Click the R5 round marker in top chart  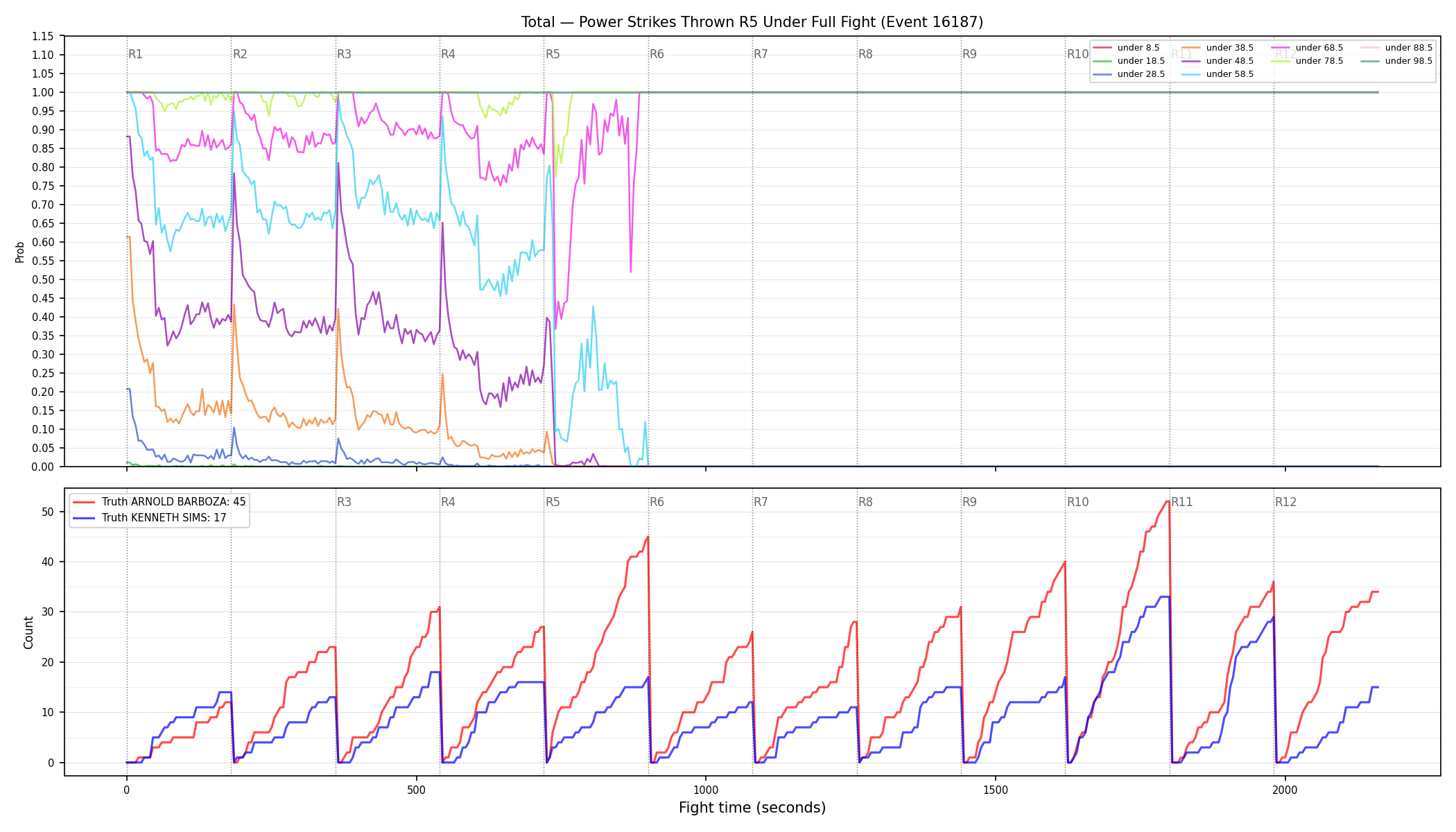(x=553, y=54)
